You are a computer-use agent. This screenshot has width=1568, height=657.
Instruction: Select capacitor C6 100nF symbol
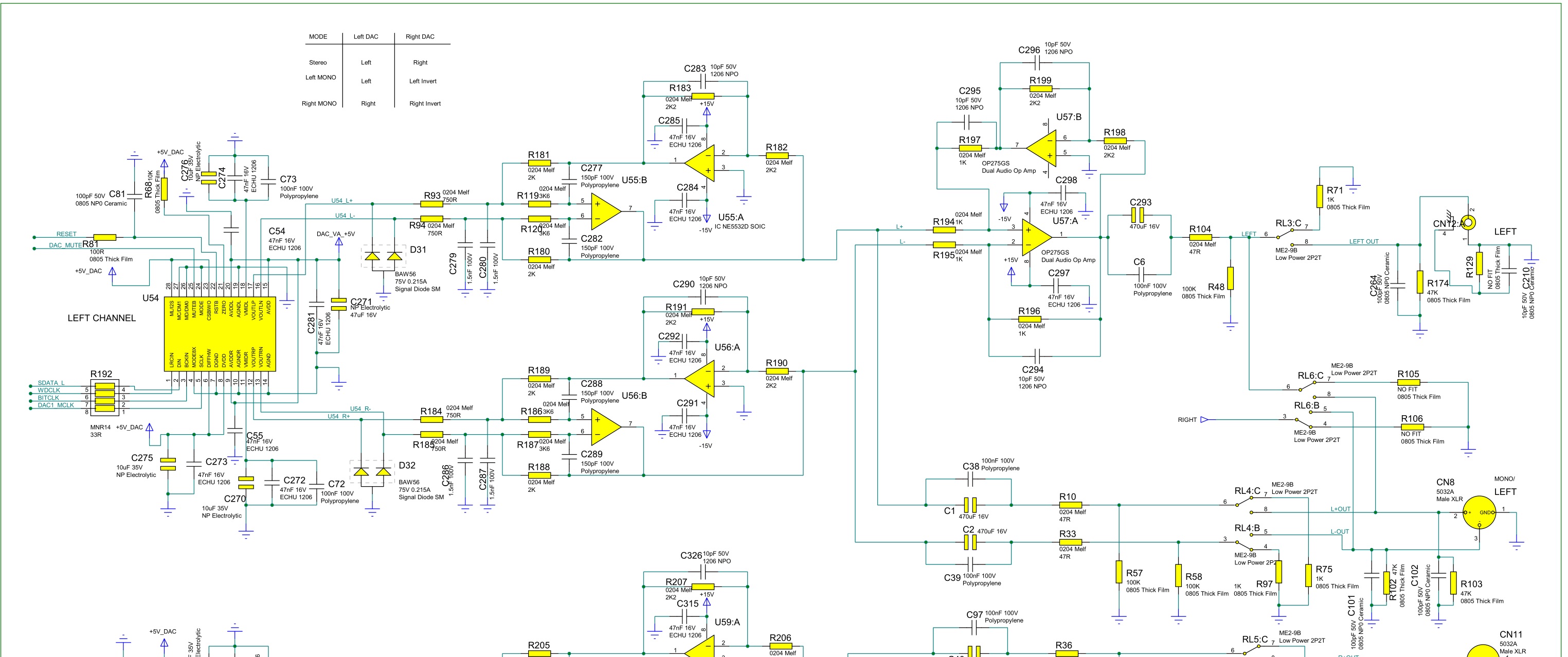(x=1140, y=275)
